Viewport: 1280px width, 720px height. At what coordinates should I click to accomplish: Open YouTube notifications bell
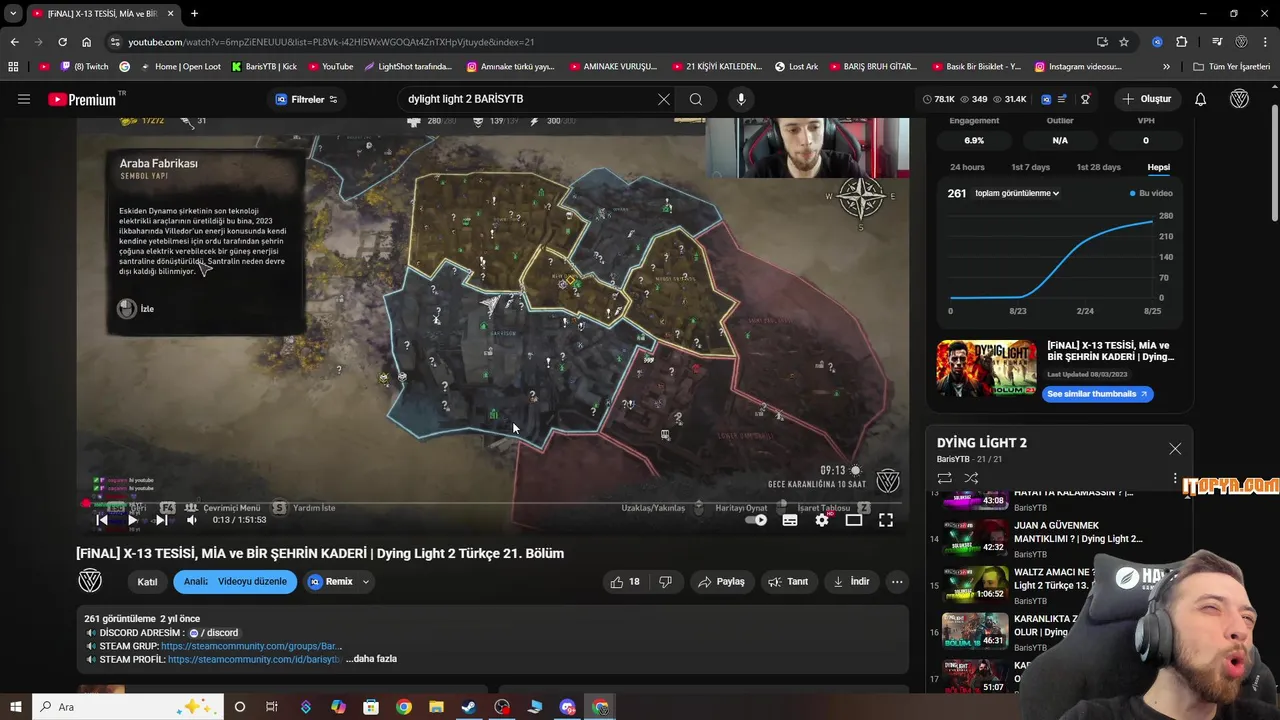tap(1201, 99)
